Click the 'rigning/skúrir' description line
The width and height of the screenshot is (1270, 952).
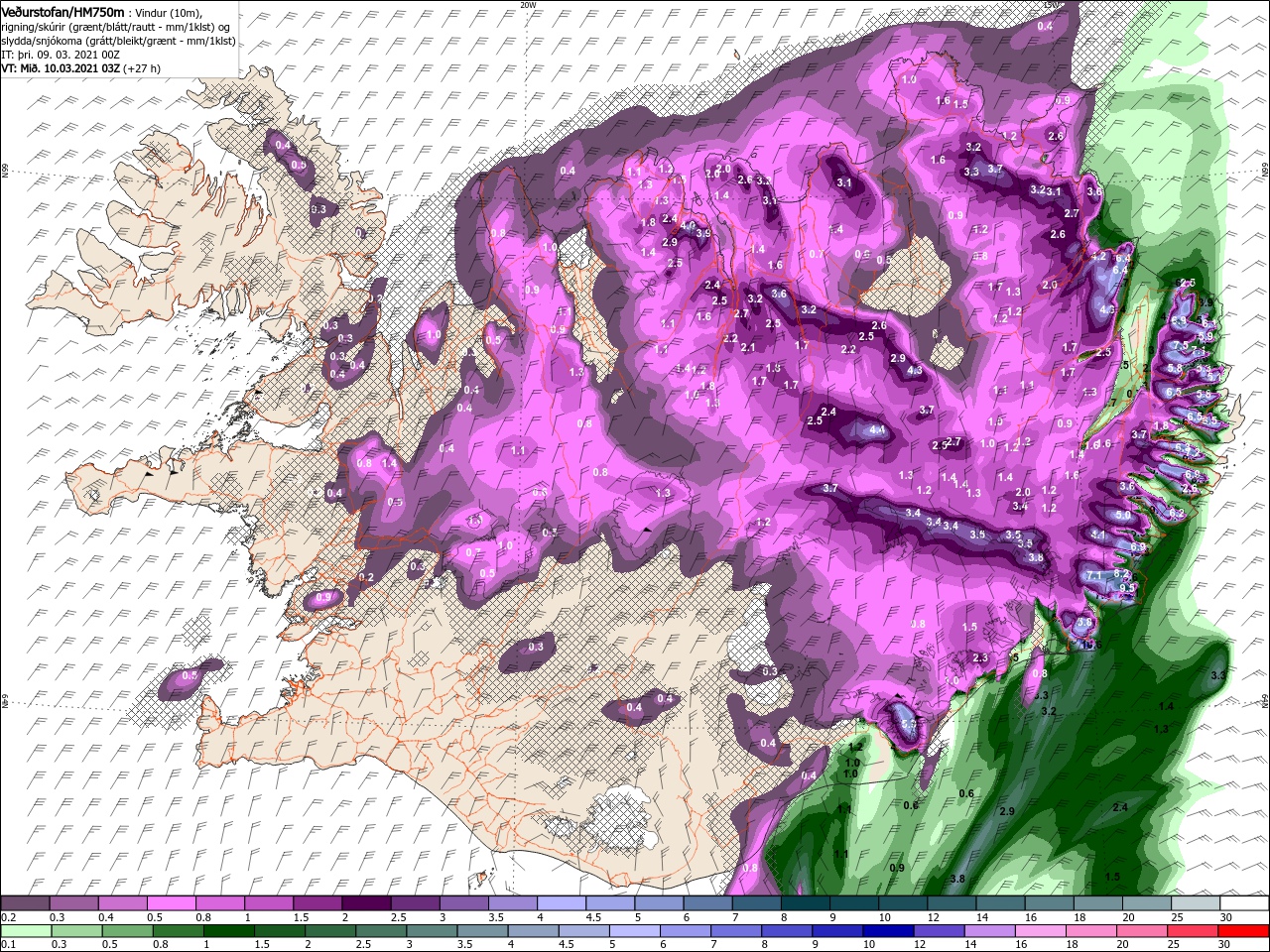[x=115, y=26]
